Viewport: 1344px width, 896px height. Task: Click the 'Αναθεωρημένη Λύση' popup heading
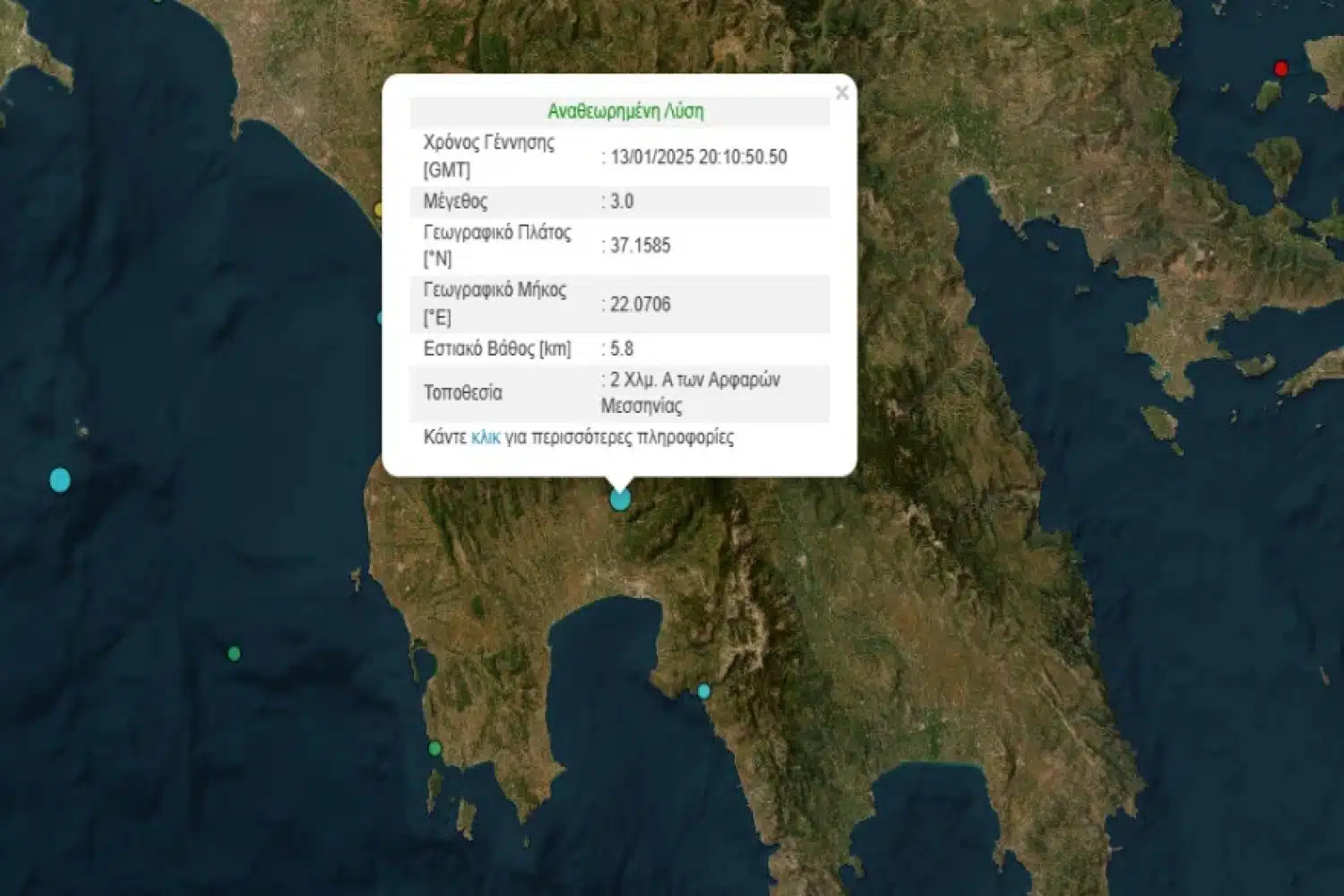(625, 112)
